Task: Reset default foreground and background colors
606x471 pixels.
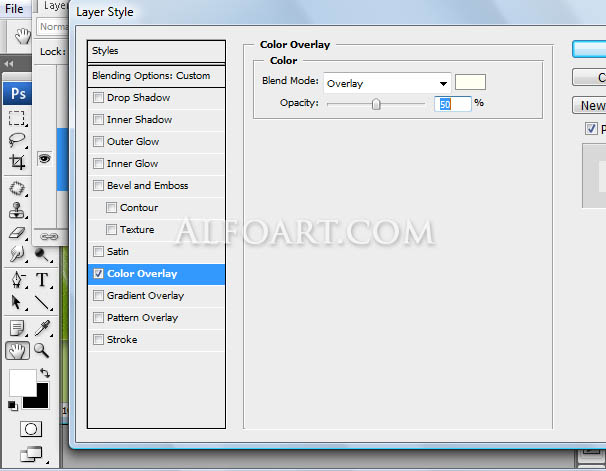Action: click(x=13, y=406)
